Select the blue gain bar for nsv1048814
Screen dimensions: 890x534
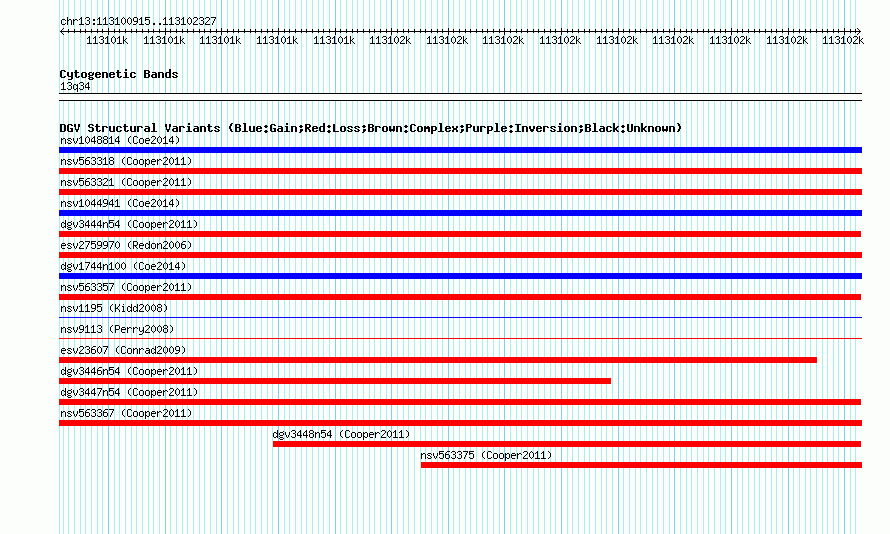coord(460,150)
